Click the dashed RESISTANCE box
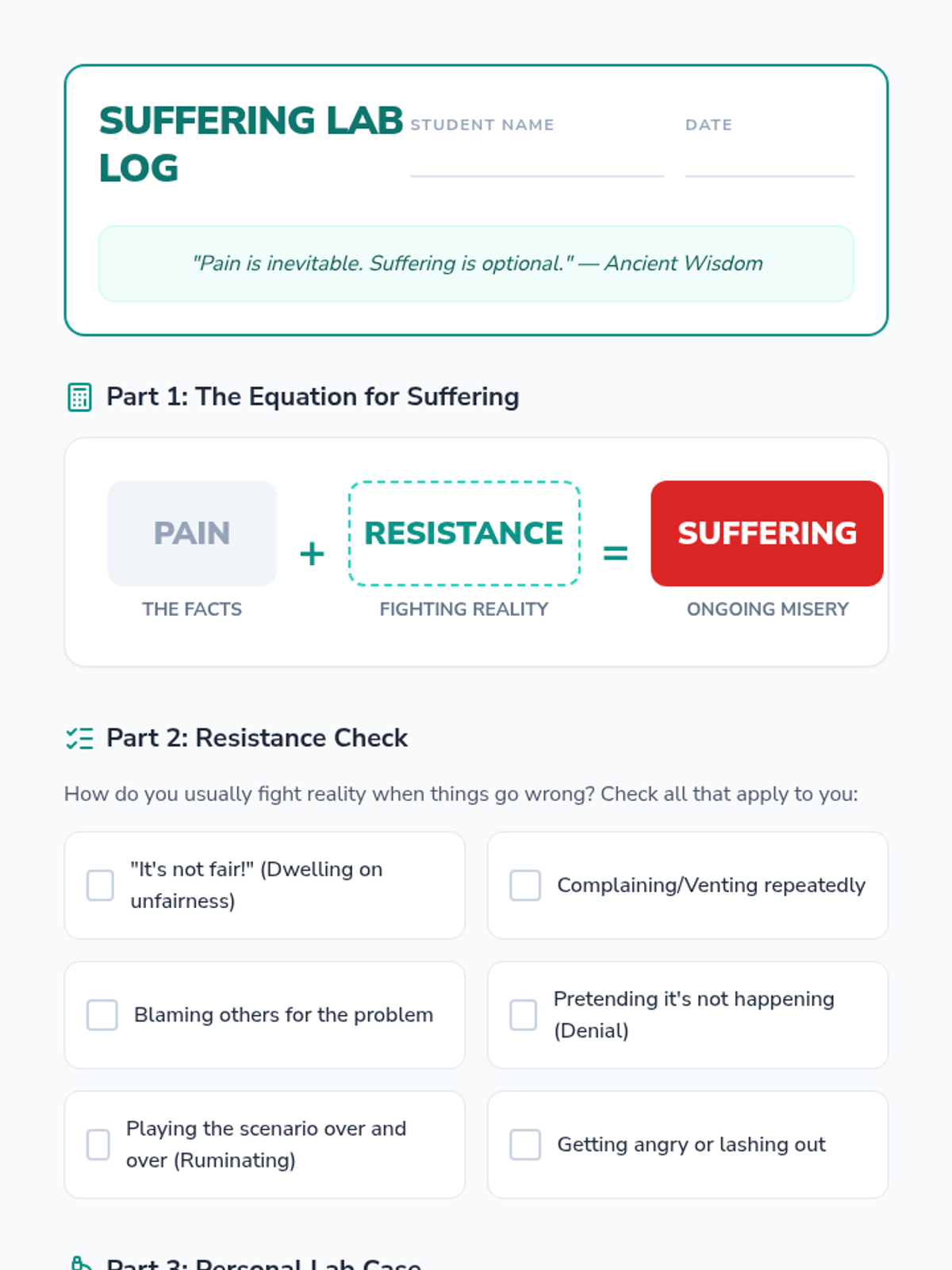This screenshot has height=1270, width=952. coord(464,533)
